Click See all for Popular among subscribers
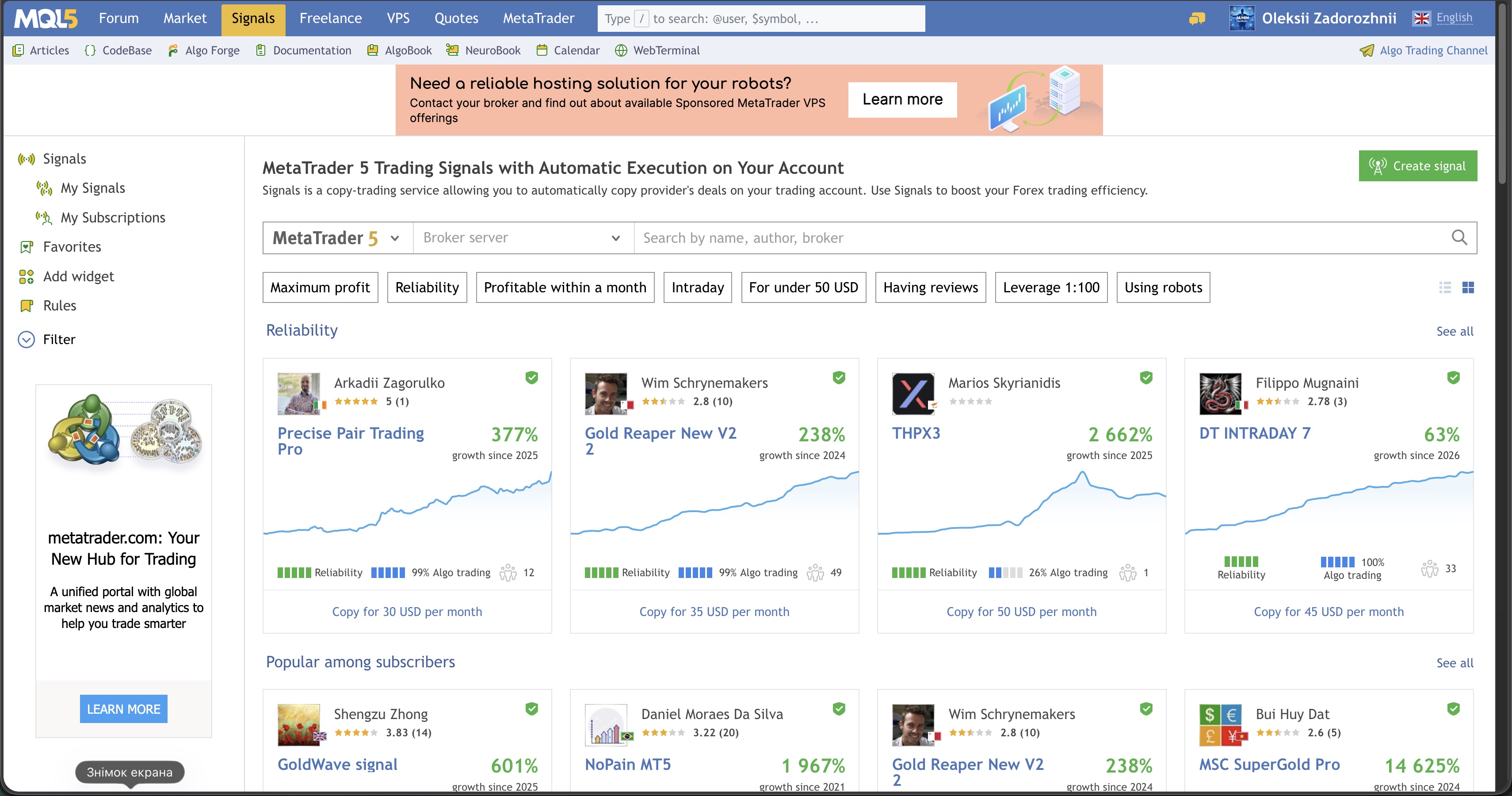1512x796 pixels. point(1455,663)
